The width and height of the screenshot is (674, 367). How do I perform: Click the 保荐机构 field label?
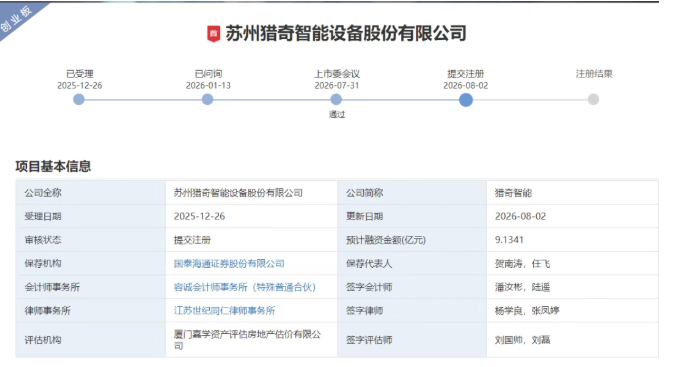[x=43, y=263]
